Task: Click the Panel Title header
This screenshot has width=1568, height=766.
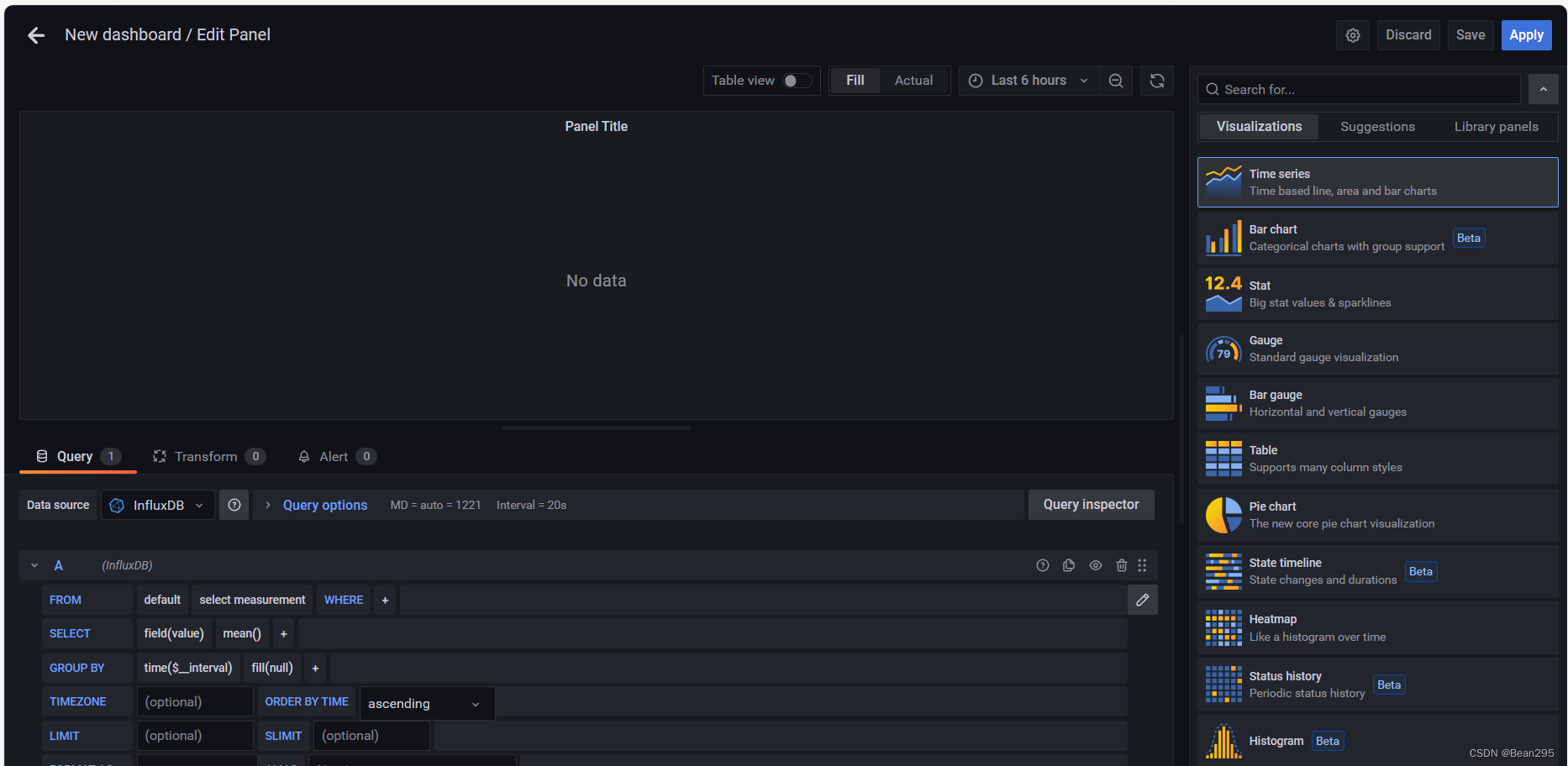Action: pos(596,127)
